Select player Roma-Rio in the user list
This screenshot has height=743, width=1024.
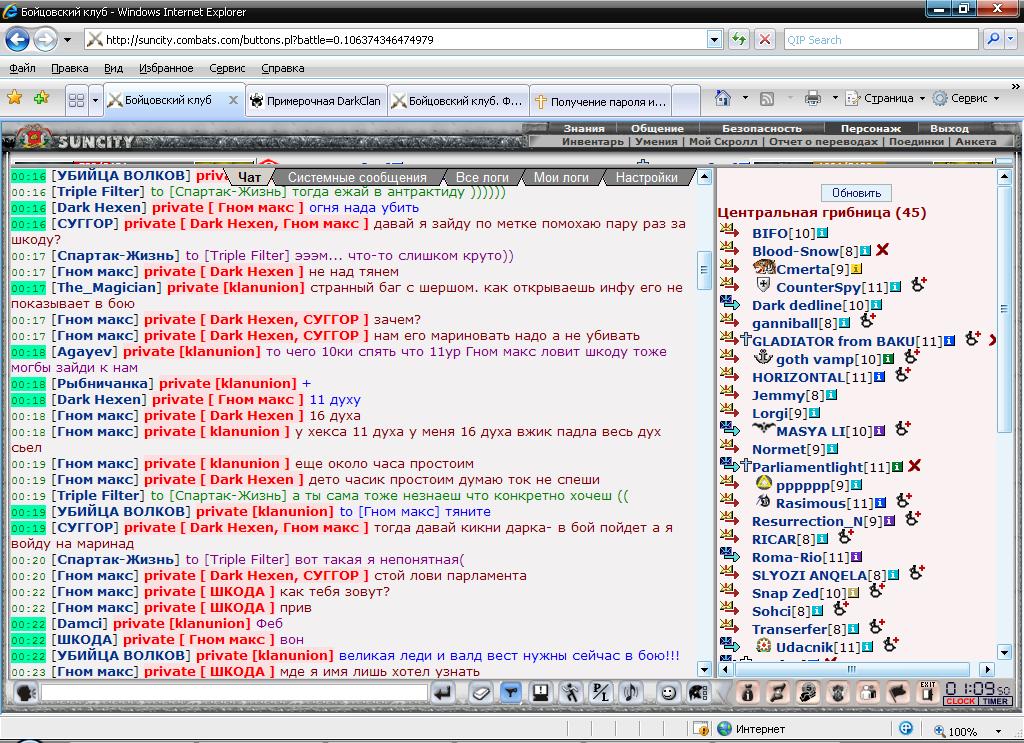pos(787,558)
